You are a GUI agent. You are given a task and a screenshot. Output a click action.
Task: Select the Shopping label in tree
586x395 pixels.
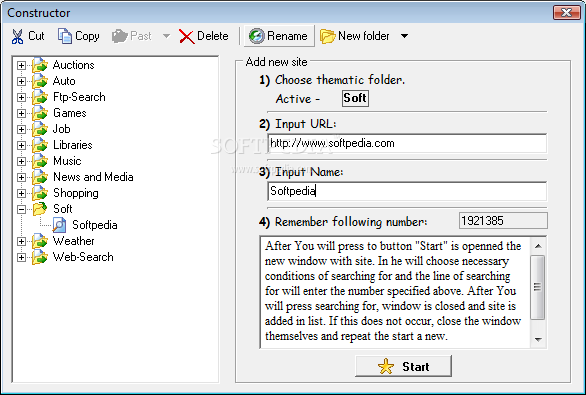point(76,193)
